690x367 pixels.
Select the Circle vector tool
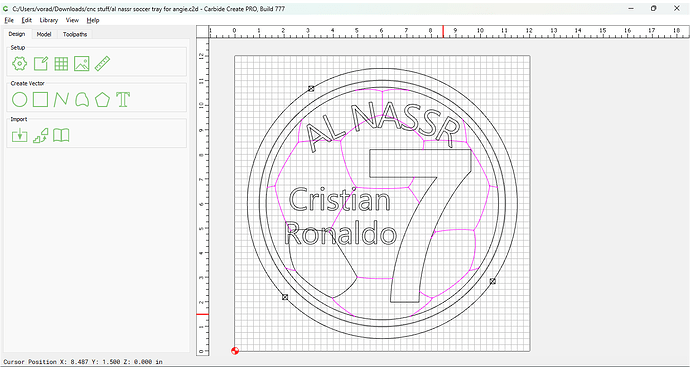(x=19, y=100)
